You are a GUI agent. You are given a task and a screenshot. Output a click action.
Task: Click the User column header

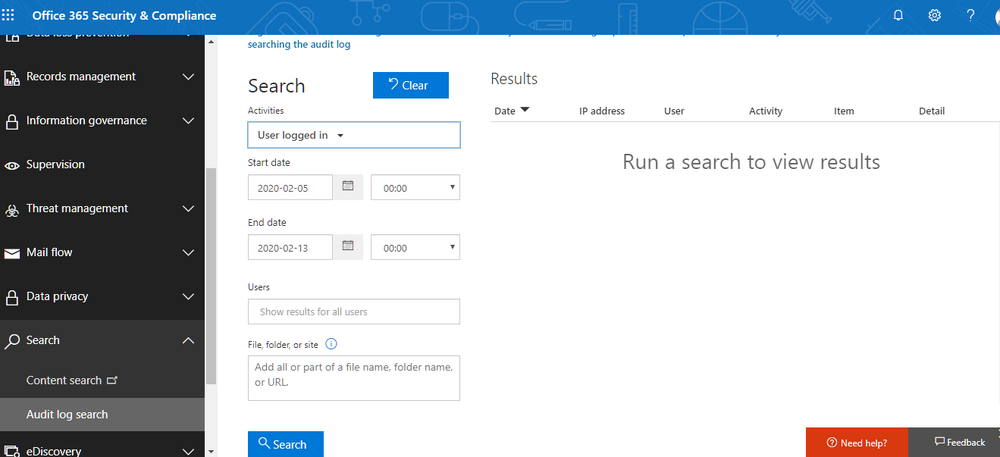click(x=674, y=111)
